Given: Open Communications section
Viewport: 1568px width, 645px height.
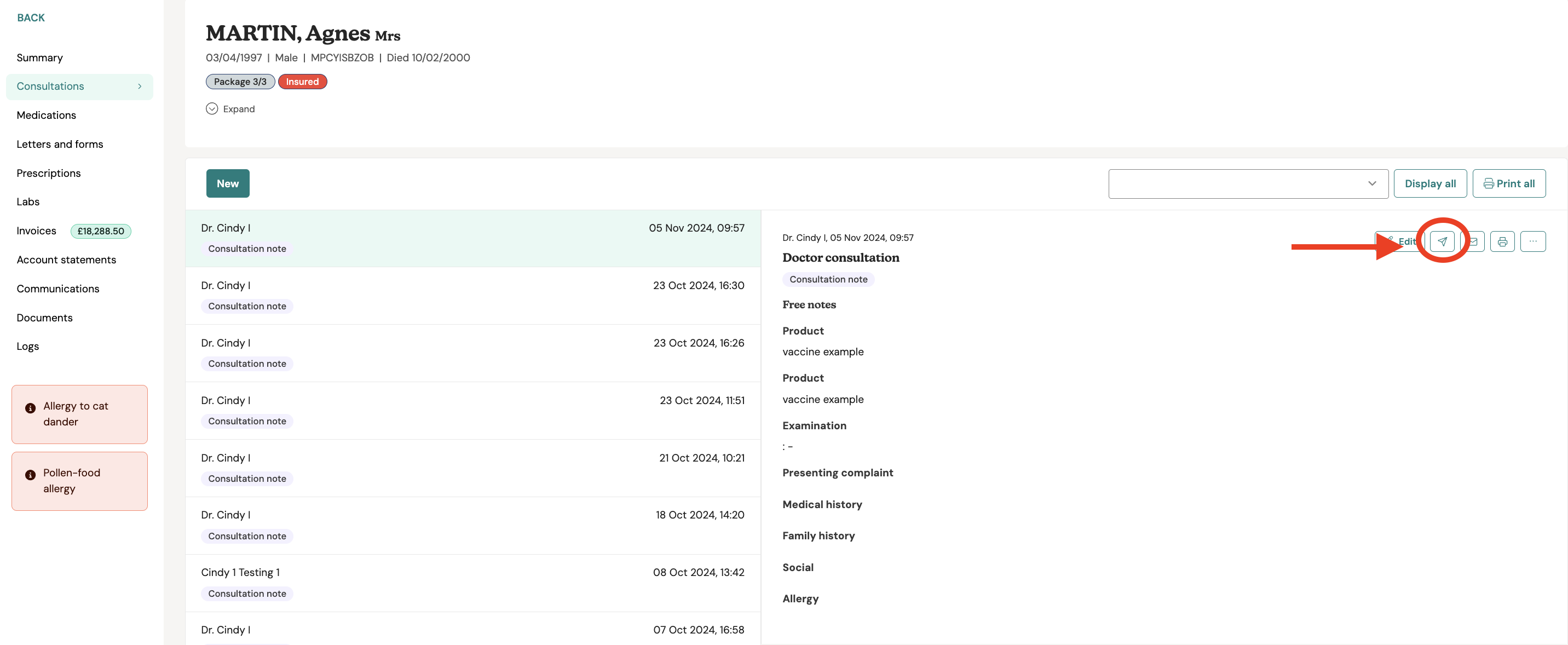Looking at the screenshot, I should [x=58, y=289].
